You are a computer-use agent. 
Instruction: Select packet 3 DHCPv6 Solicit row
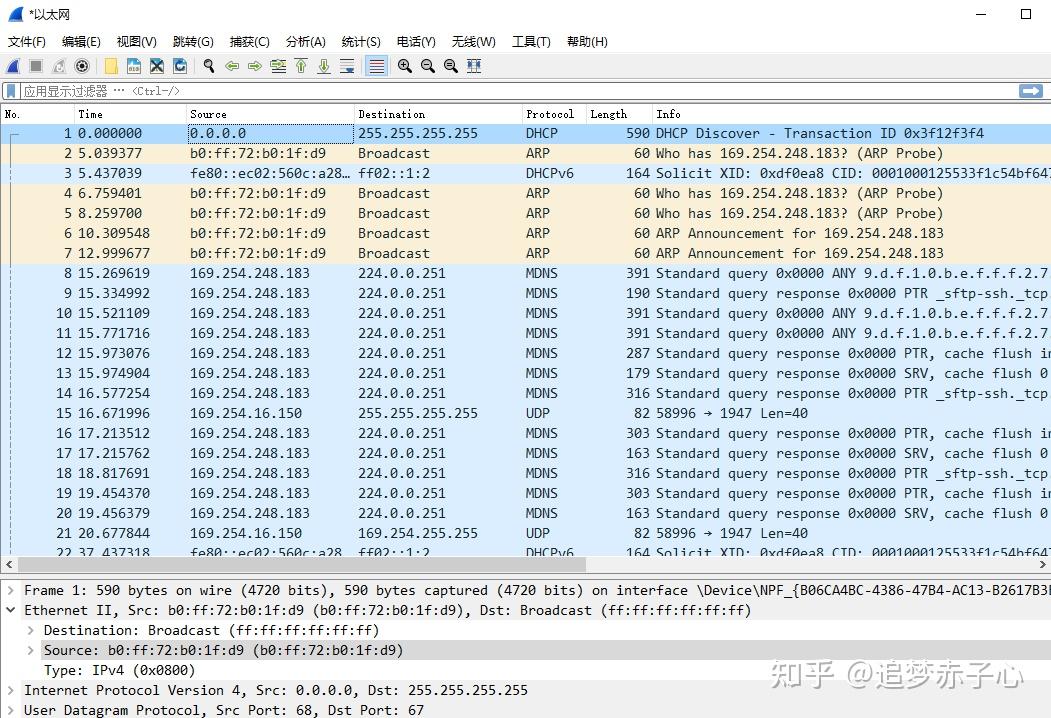click(x=526, y=174)
